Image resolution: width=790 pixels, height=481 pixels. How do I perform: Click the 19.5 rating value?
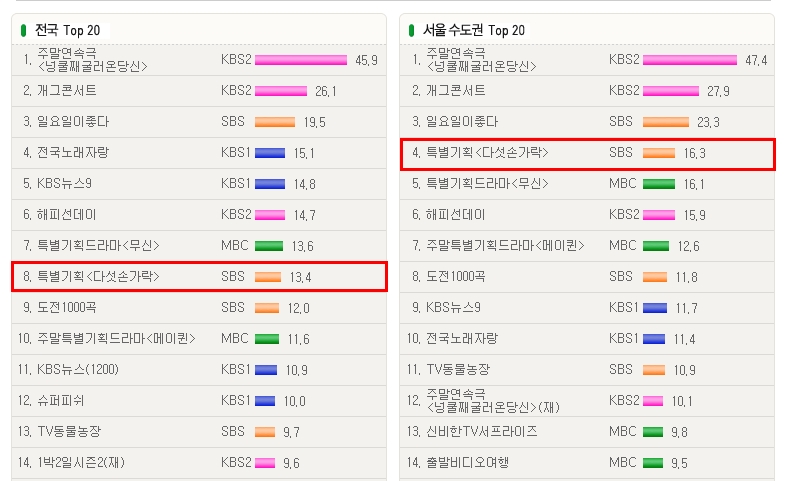[x=314, y=122]
